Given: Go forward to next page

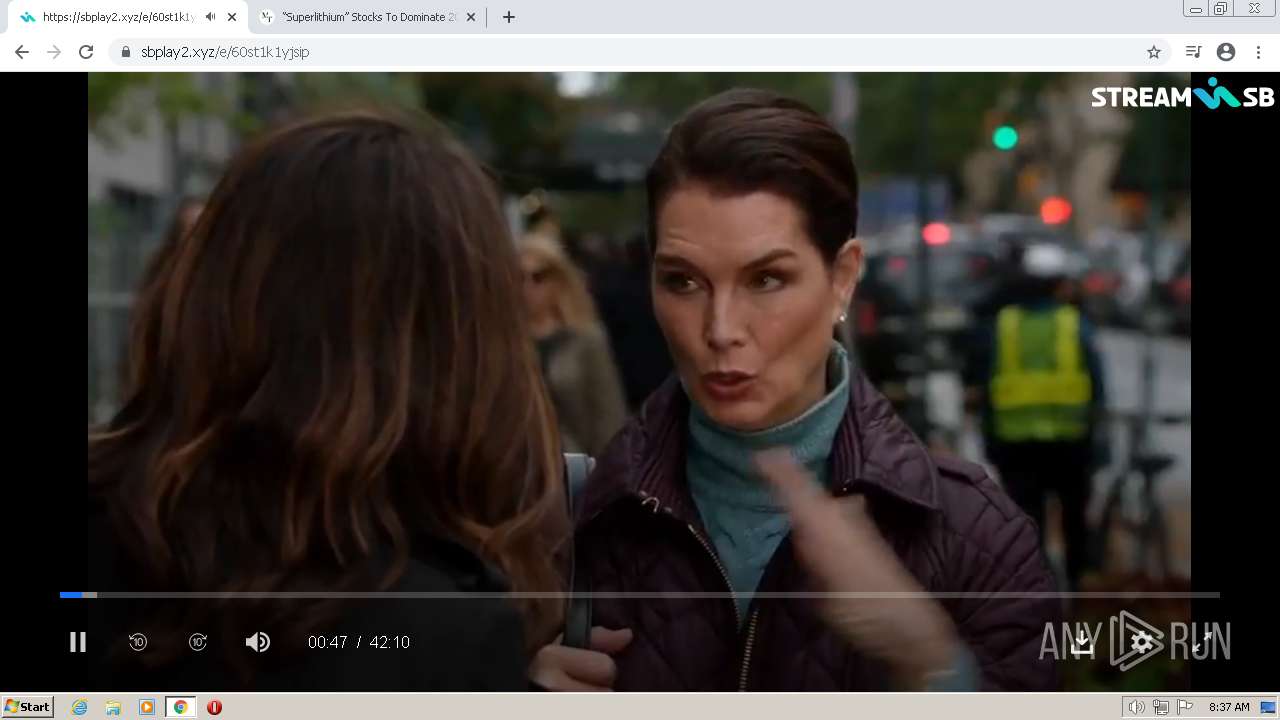Looking at the screenshot, I should point(54,52).
